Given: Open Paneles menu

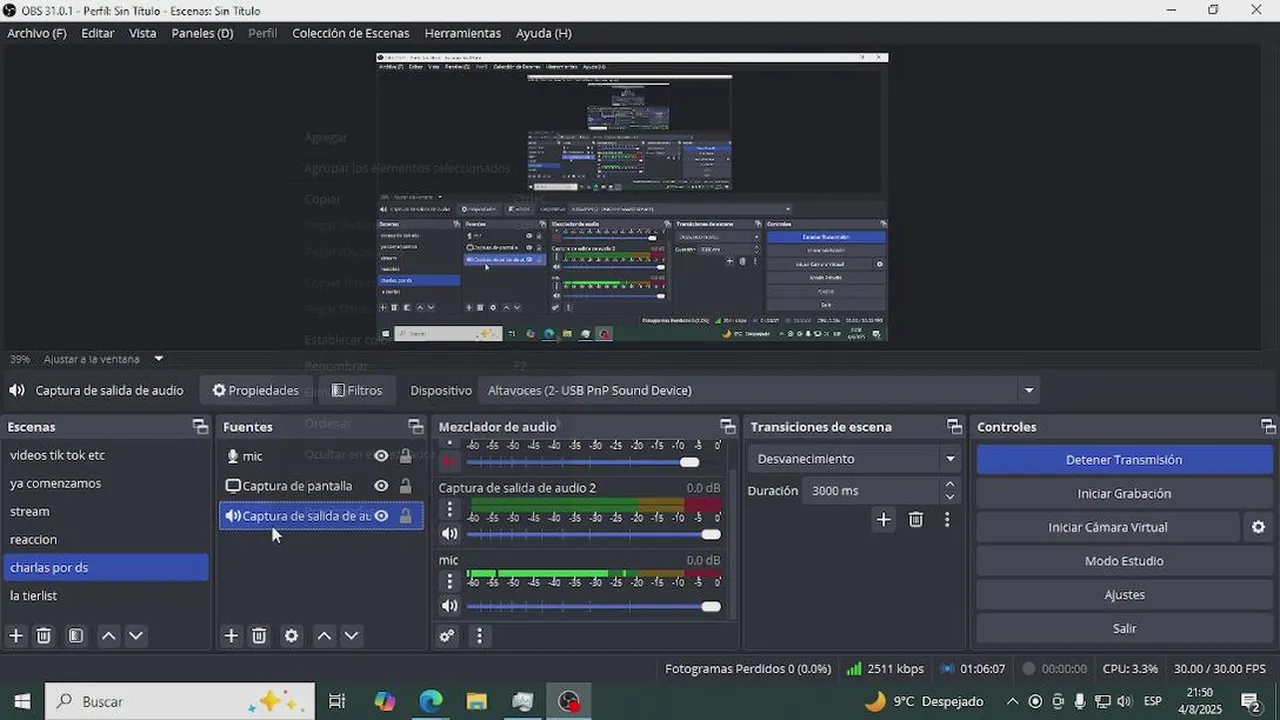Looking at the screenshot, I should (x=202, y=33).
